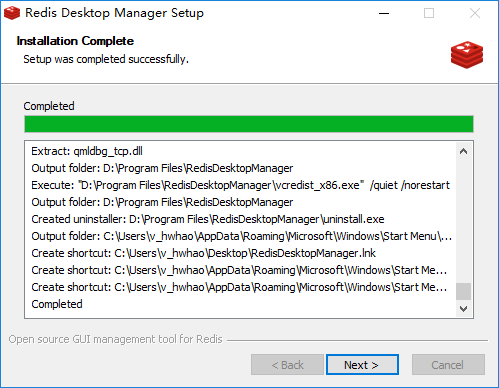This screenshot has height=388, width=499.
Task: Click 'Open source GUI management tool' branding text
Action: [115, 339]
